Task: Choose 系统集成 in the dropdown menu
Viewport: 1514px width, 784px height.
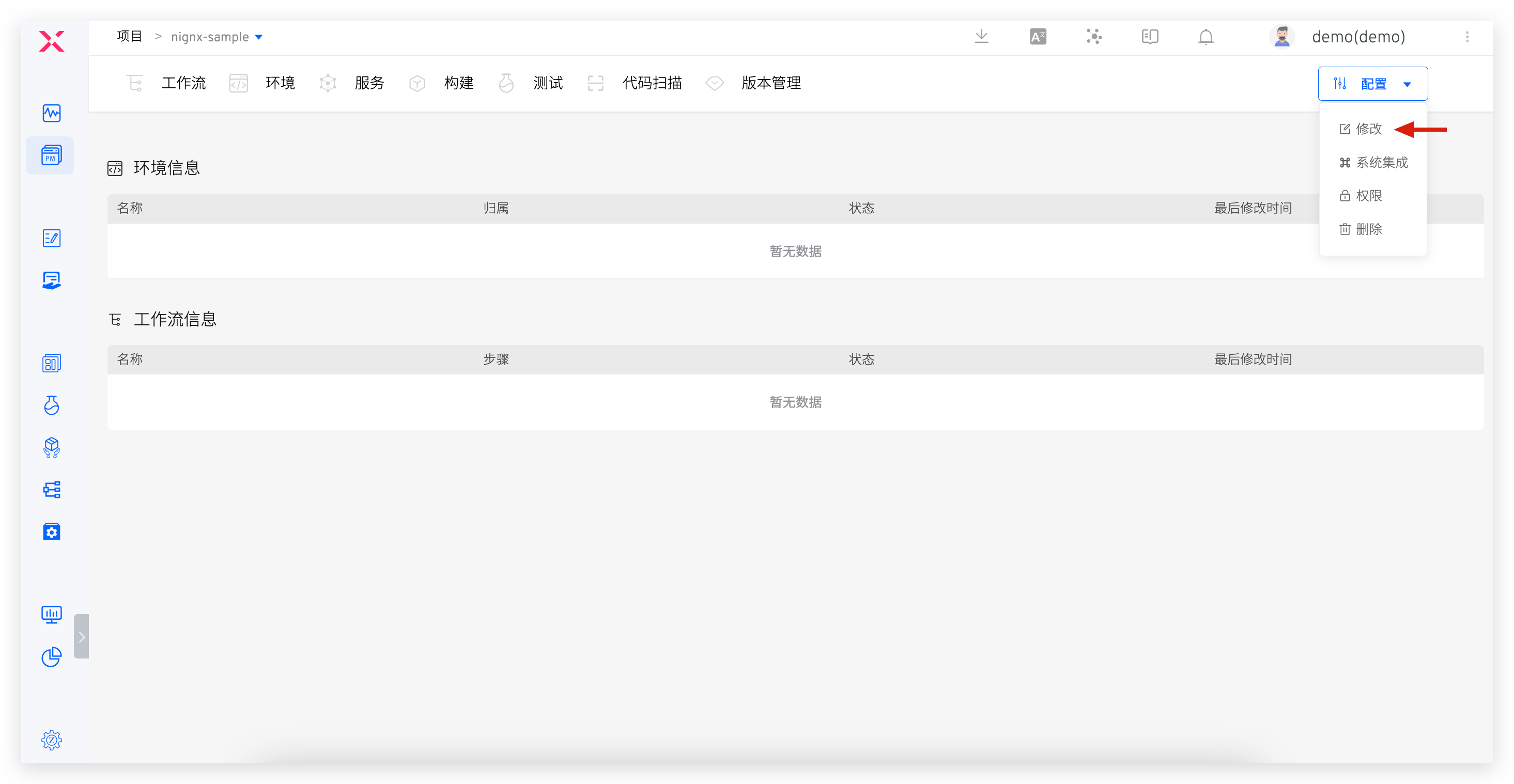Action: click(1381, 162)
